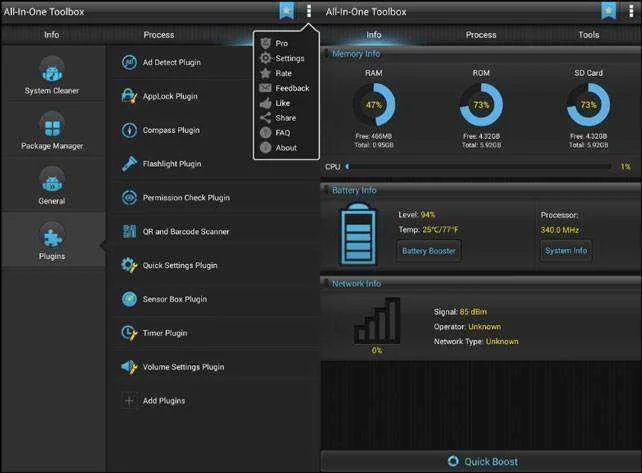The image size is (642, 473).
Task: Select Rate in the overflow menu
Action: [286, 73]
